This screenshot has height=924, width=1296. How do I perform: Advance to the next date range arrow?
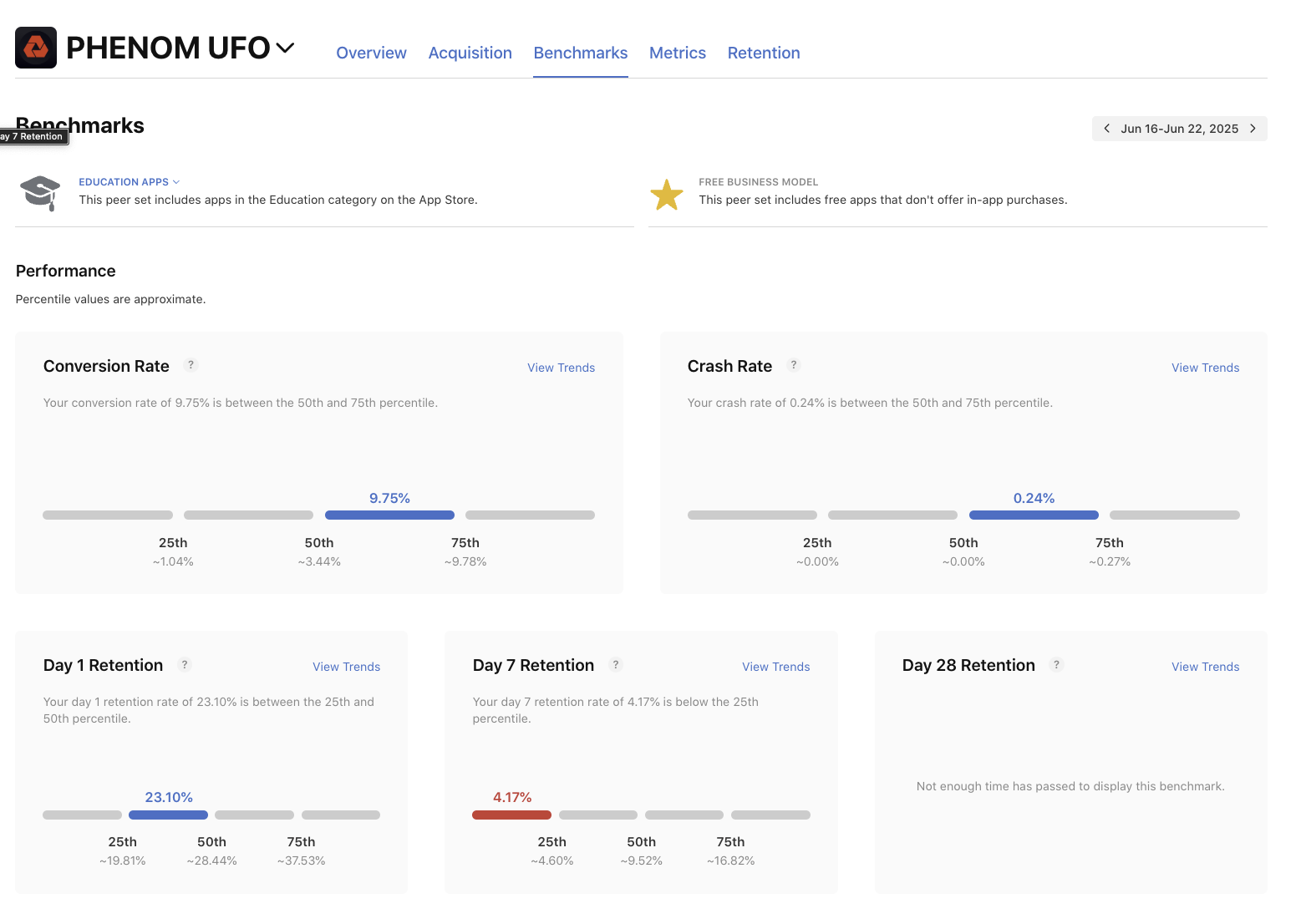coord(1253,128)
